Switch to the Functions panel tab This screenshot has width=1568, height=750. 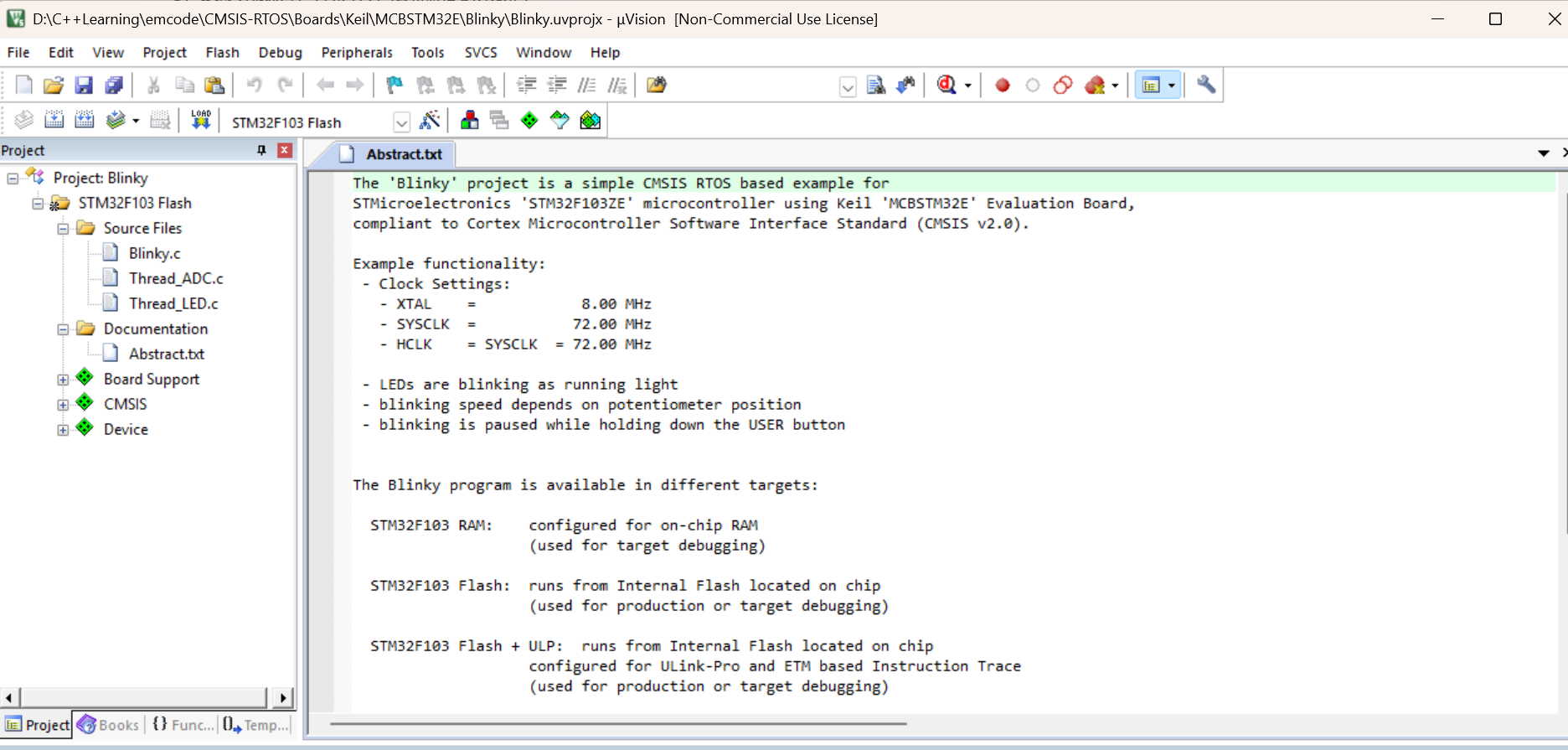(x=183, y=725)
